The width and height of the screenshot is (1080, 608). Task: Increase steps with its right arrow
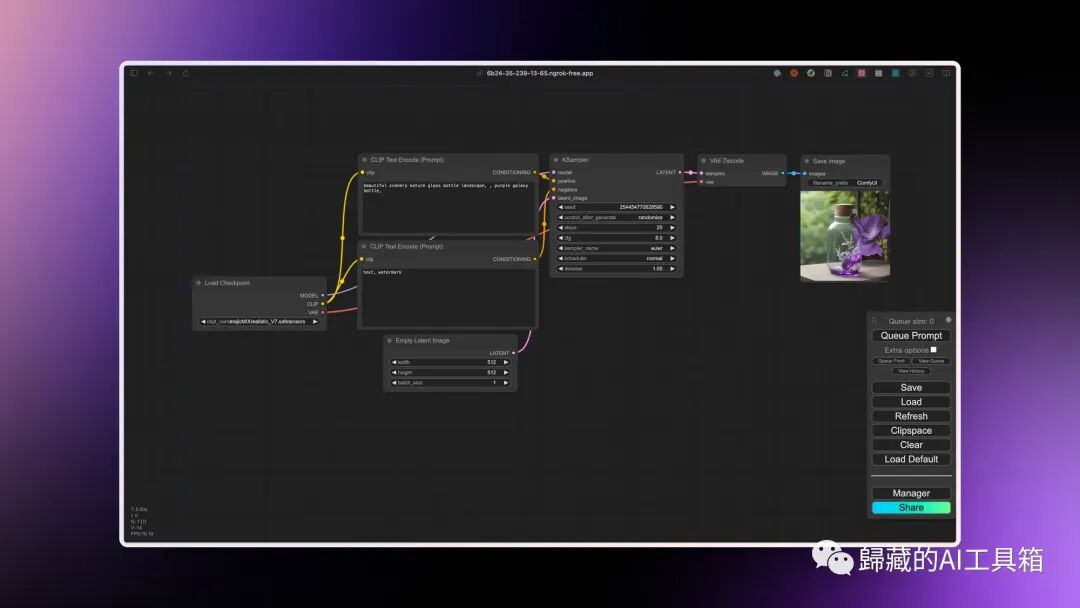pos(672,228)
